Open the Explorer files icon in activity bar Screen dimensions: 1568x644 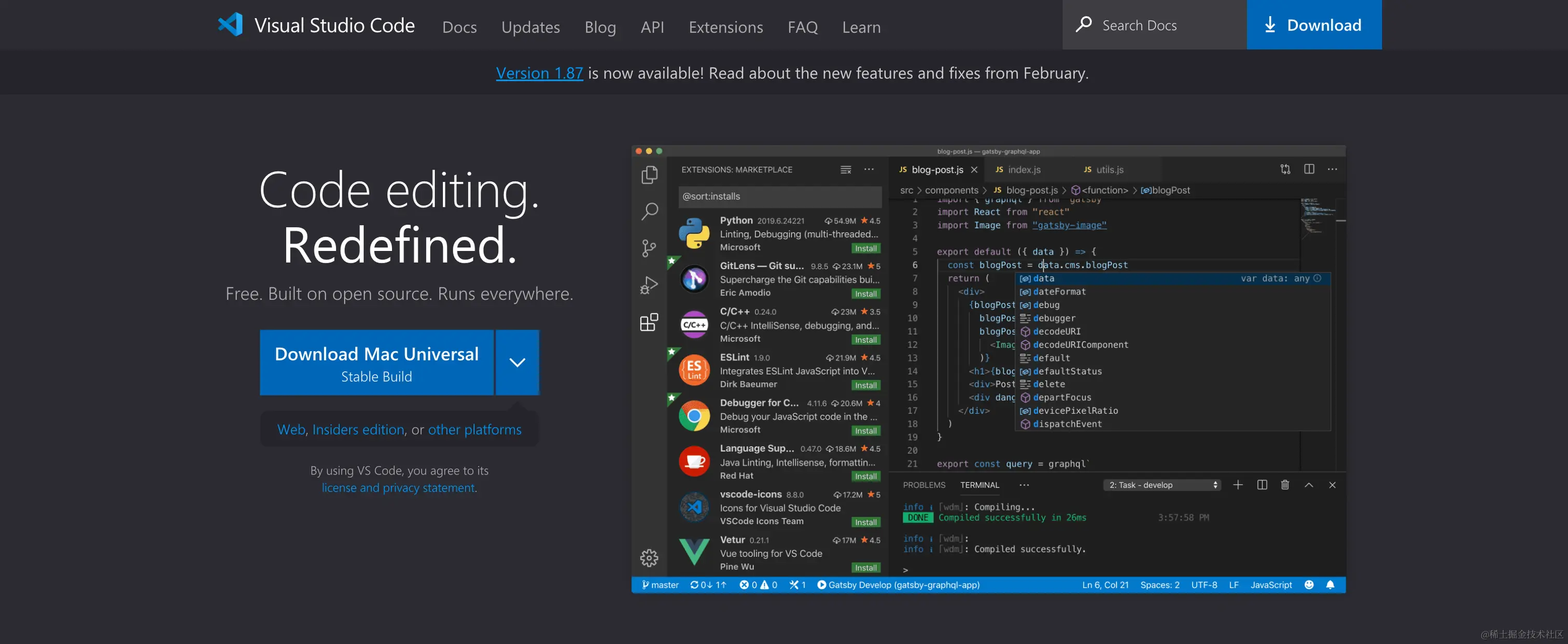pos(650,175)
